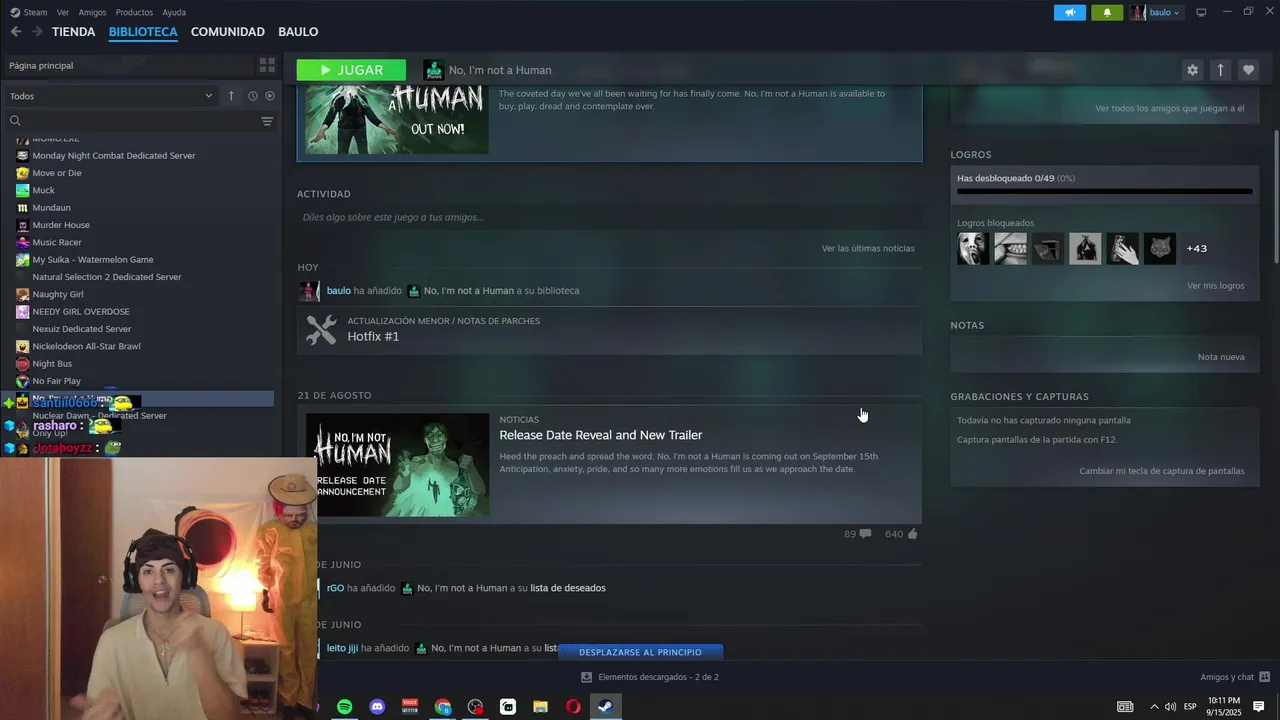Image resolution: width=1280 pixels, height=720 pixels.
Task: Open Ver las últimas noticias link
Action: 867,248
